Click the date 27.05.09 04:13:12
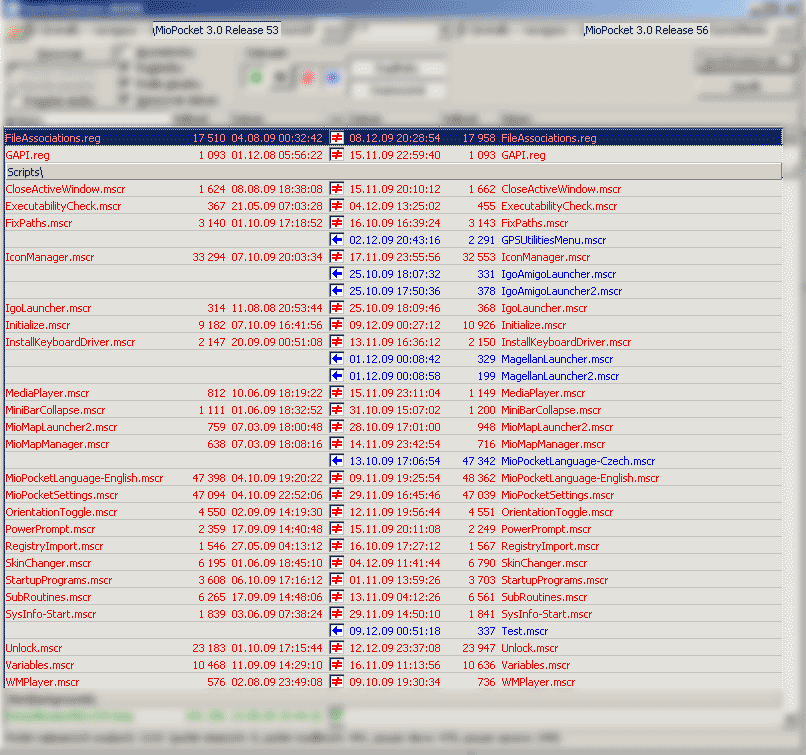Screen dimensions: 806x755 [277, 546]
